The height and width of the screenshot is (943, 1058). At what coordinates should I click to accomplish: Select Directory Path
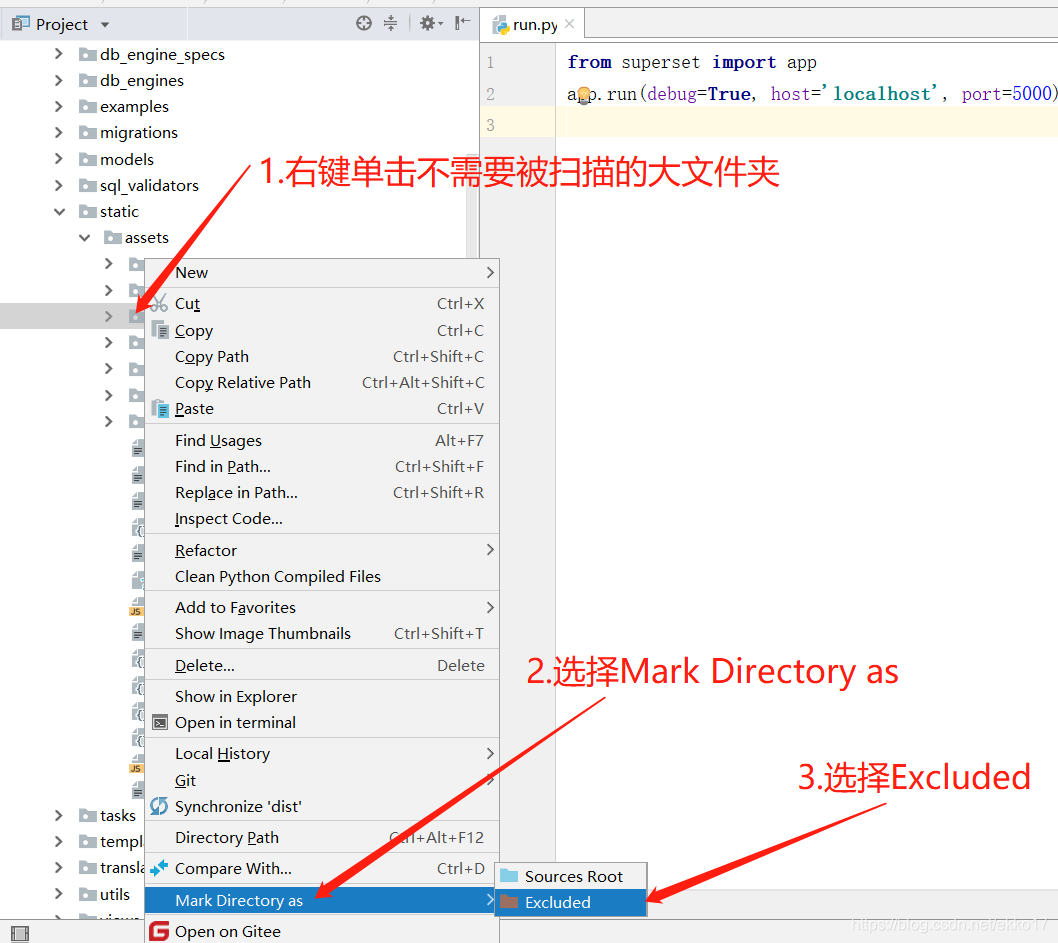[x=323, y=837]
